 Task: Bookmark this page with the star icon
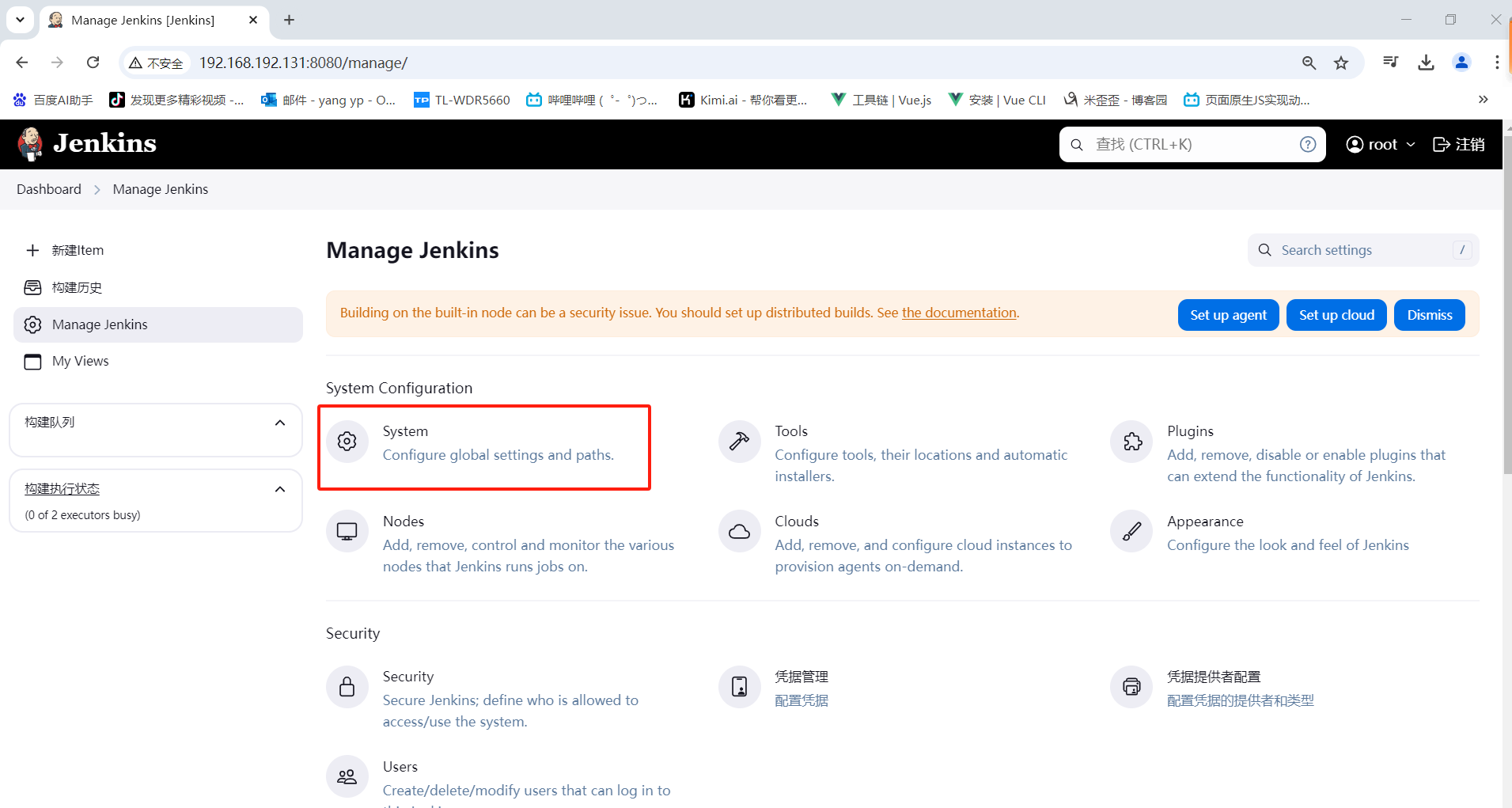pos(1341,63)
